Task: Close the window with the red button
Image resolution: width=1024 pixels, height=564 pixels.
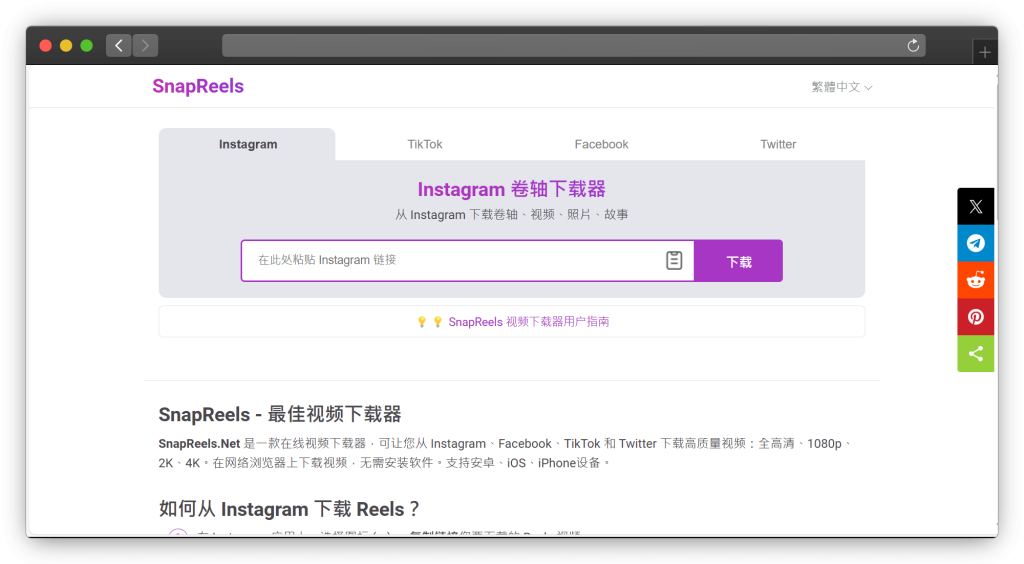Action: (x=46, y=46)
